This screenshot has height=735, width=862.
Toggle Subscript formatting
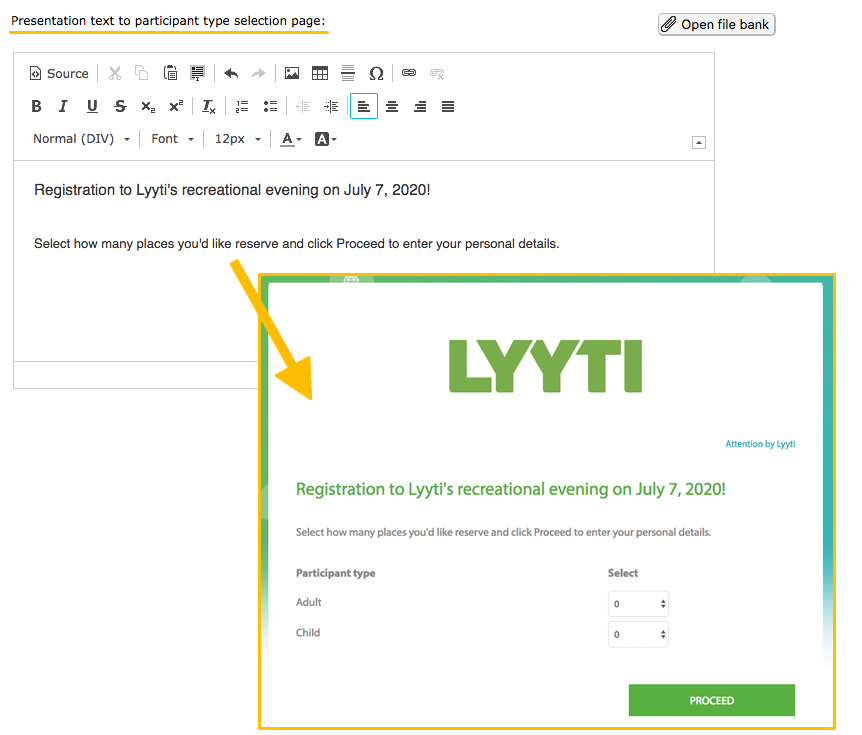click(x=148, y=106)
